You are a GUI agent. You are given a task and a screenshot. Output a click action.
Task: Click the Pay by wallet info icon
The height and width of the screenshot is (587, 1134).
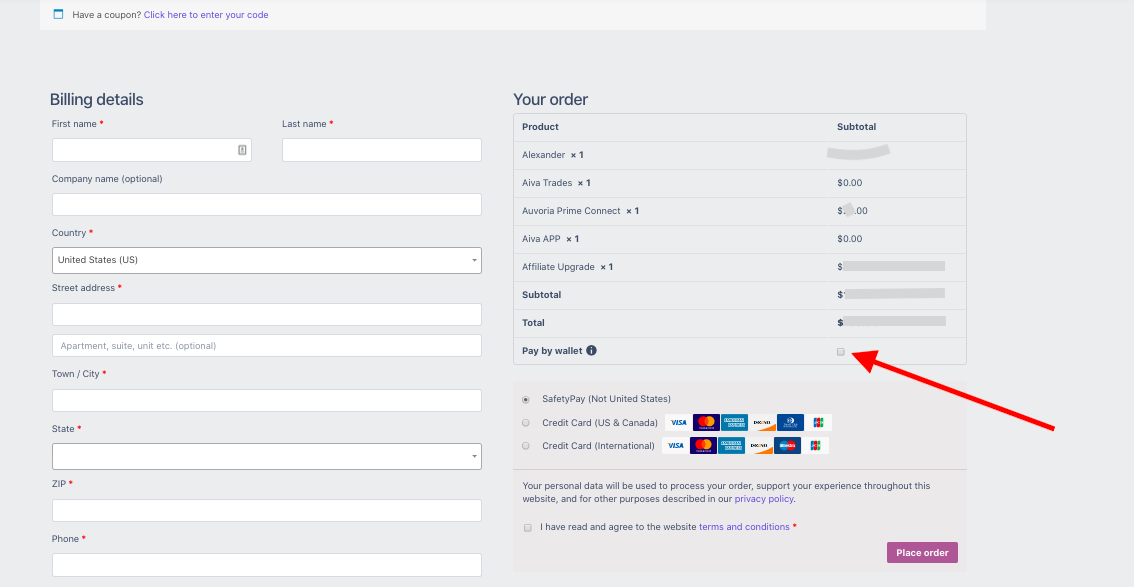point(592,351)
